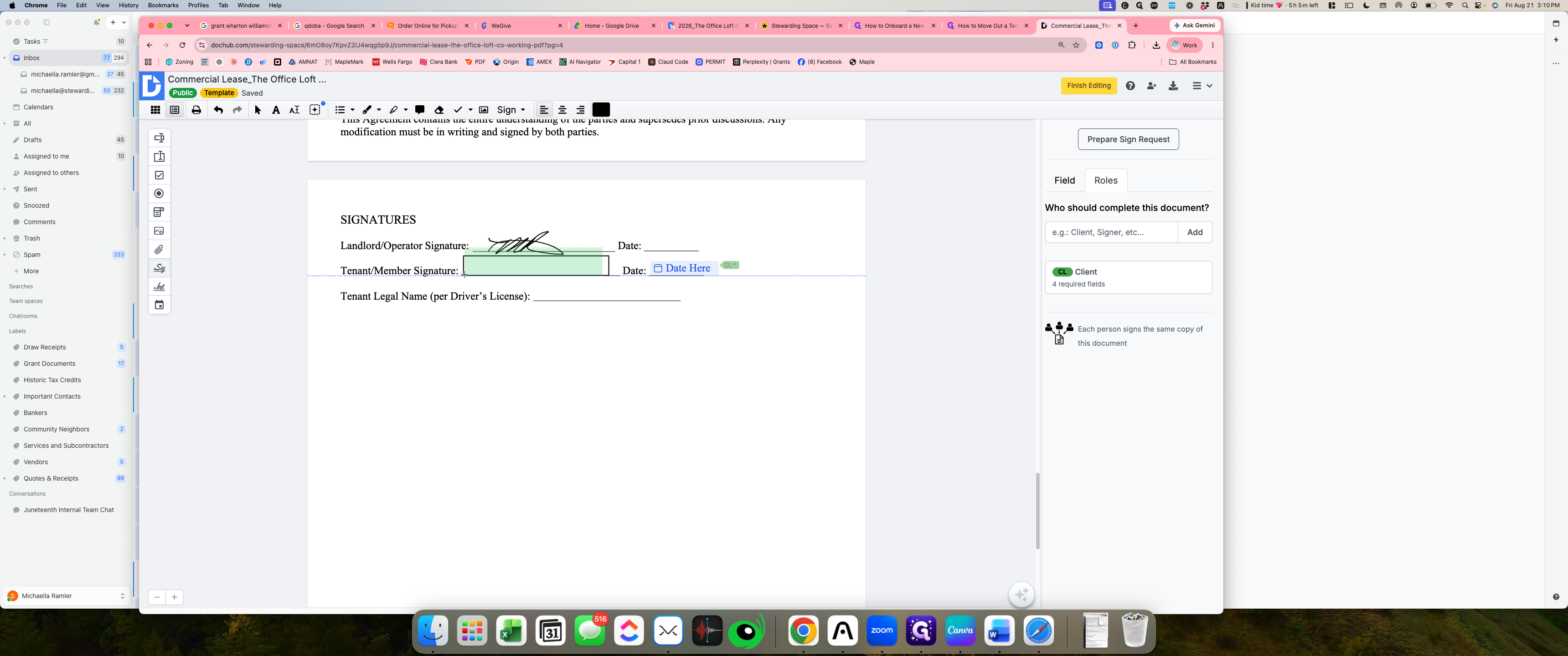Add a paragraph text box field
1568x656 pixels.
click(x=159, y=156)
